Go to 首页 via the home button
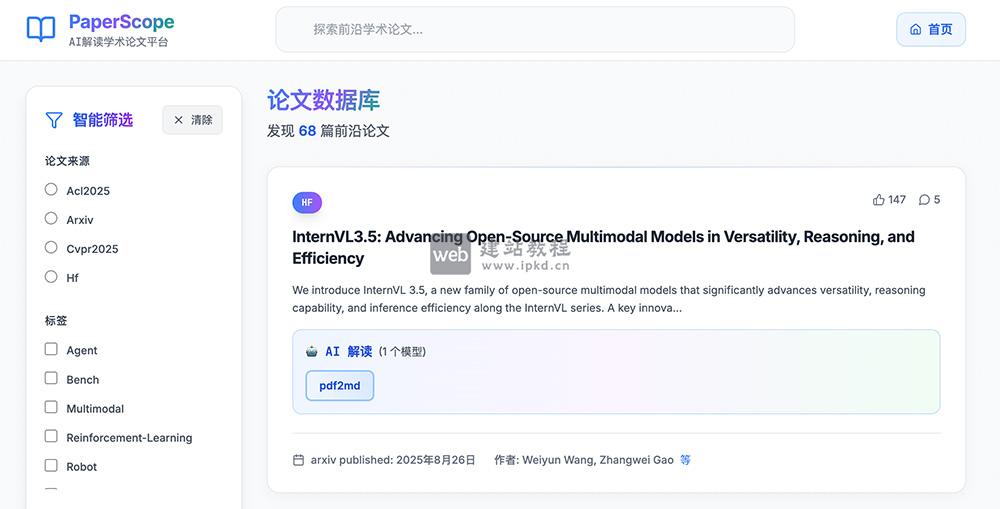Screen dimensions: 1000x509 pyautogui.click(x=931, y=29)
